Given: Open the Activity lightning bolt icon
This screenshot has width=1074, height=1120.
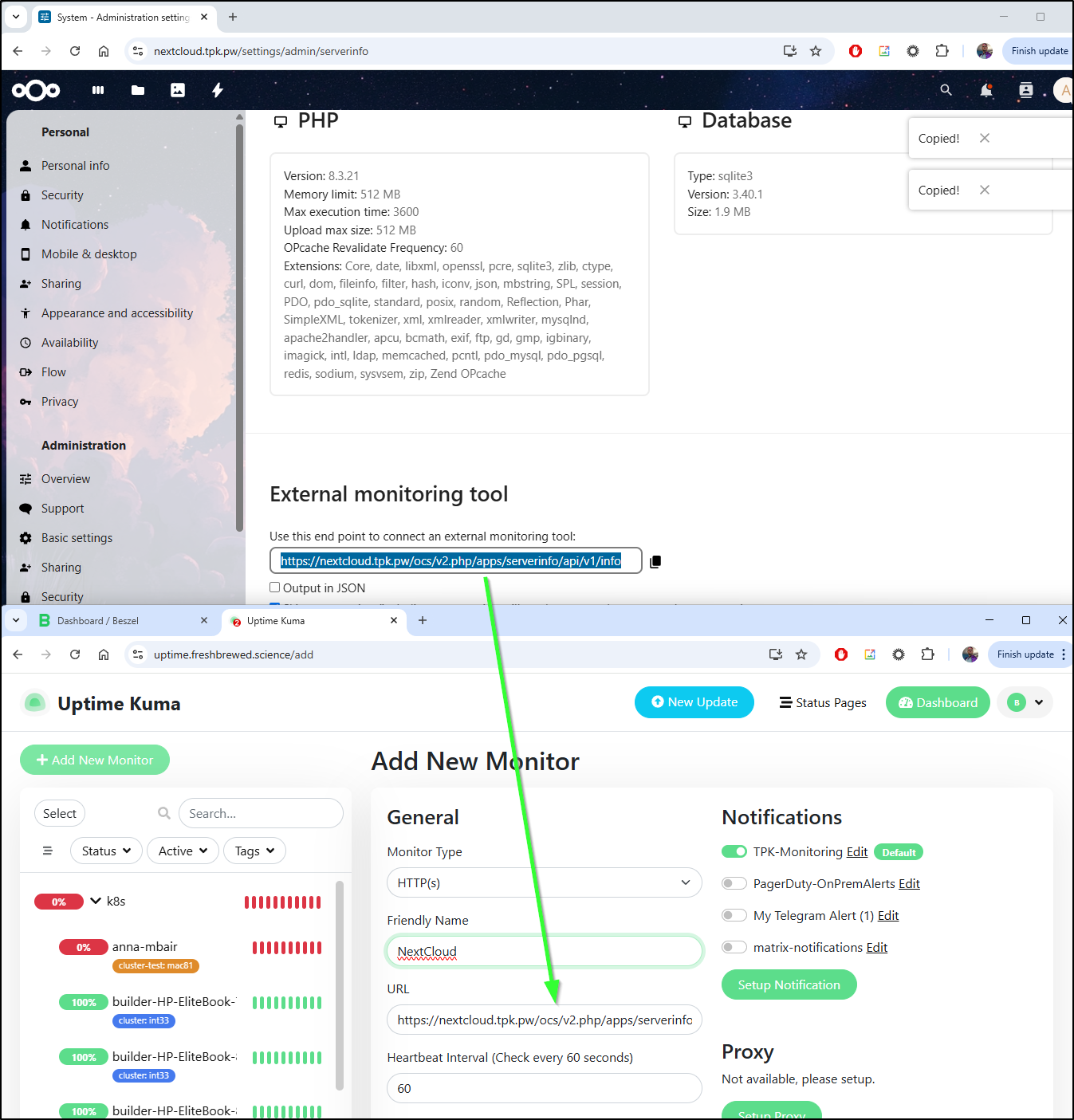Looking at the screenshot, I should coord(218,91).
